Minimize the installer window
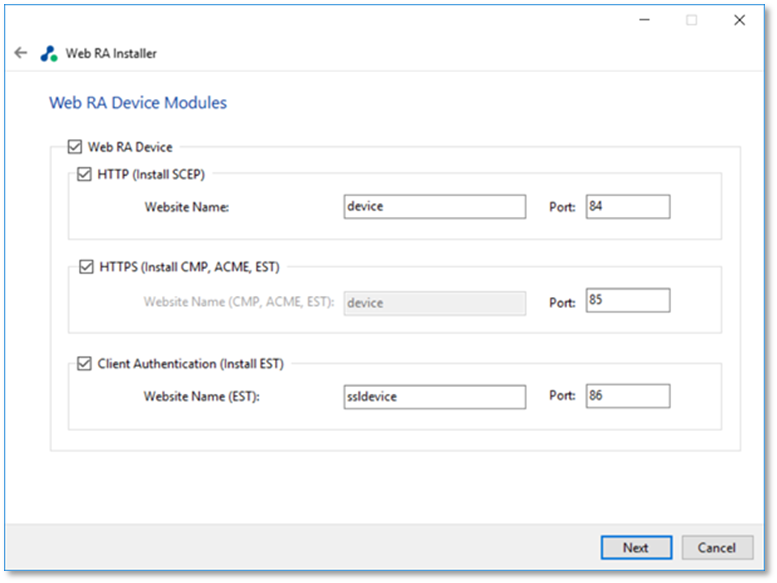 (644, 20)
